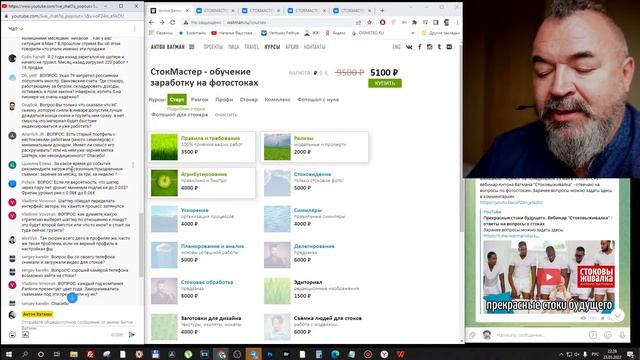Open the Instagram social icon

[x=429, y=47]
